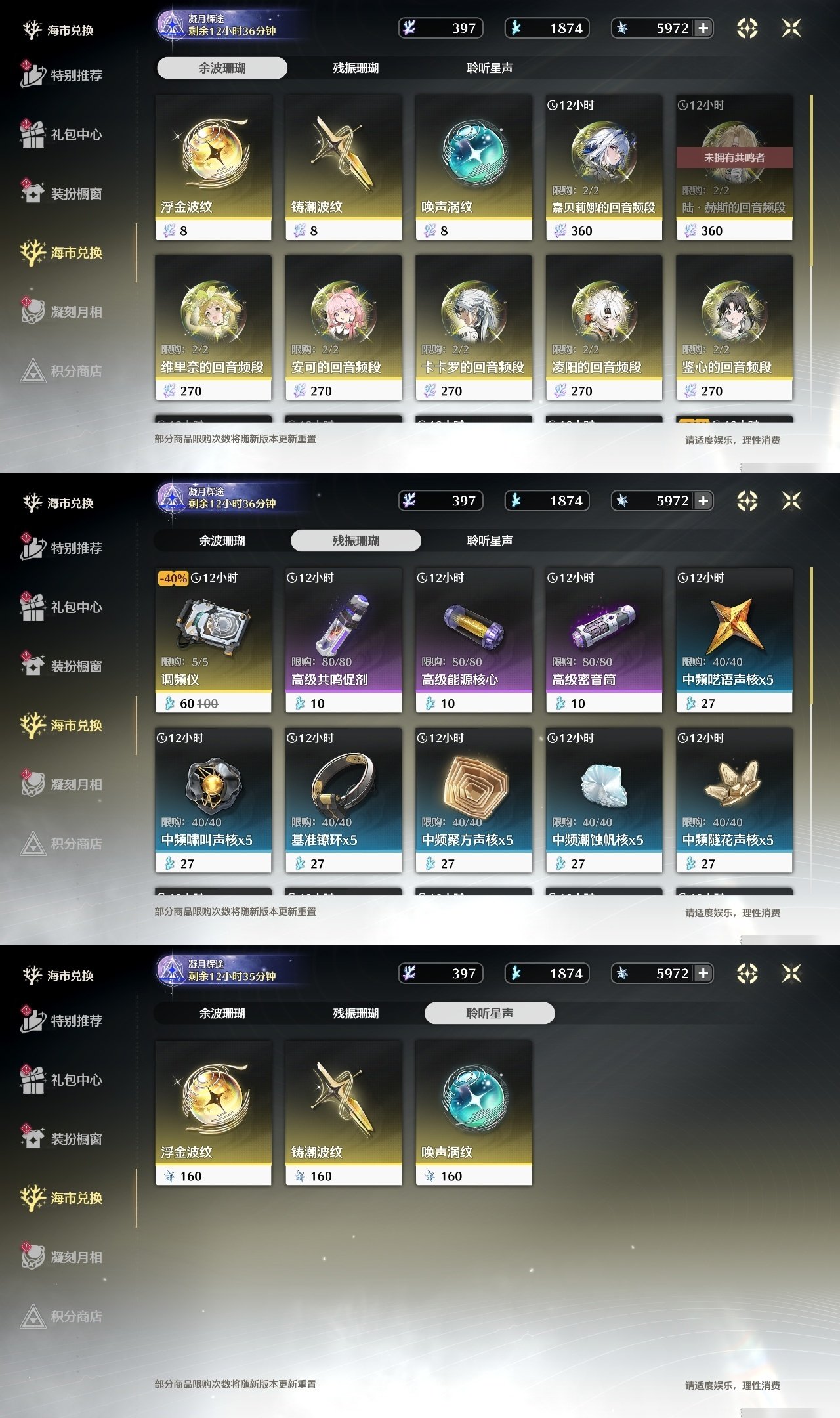Pick the 凌阳的回音频段 item
The width and height of the screenshot is (840, 1418).
pyautogui.click(x=604, y=328)
